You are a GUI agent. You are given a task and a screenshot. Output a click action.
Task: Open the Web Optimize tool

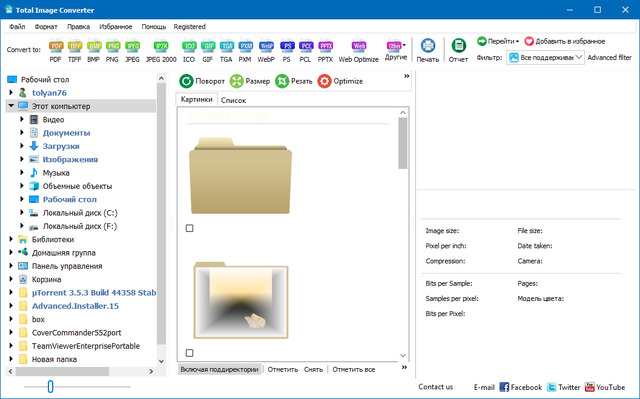[x=359, y=51]
